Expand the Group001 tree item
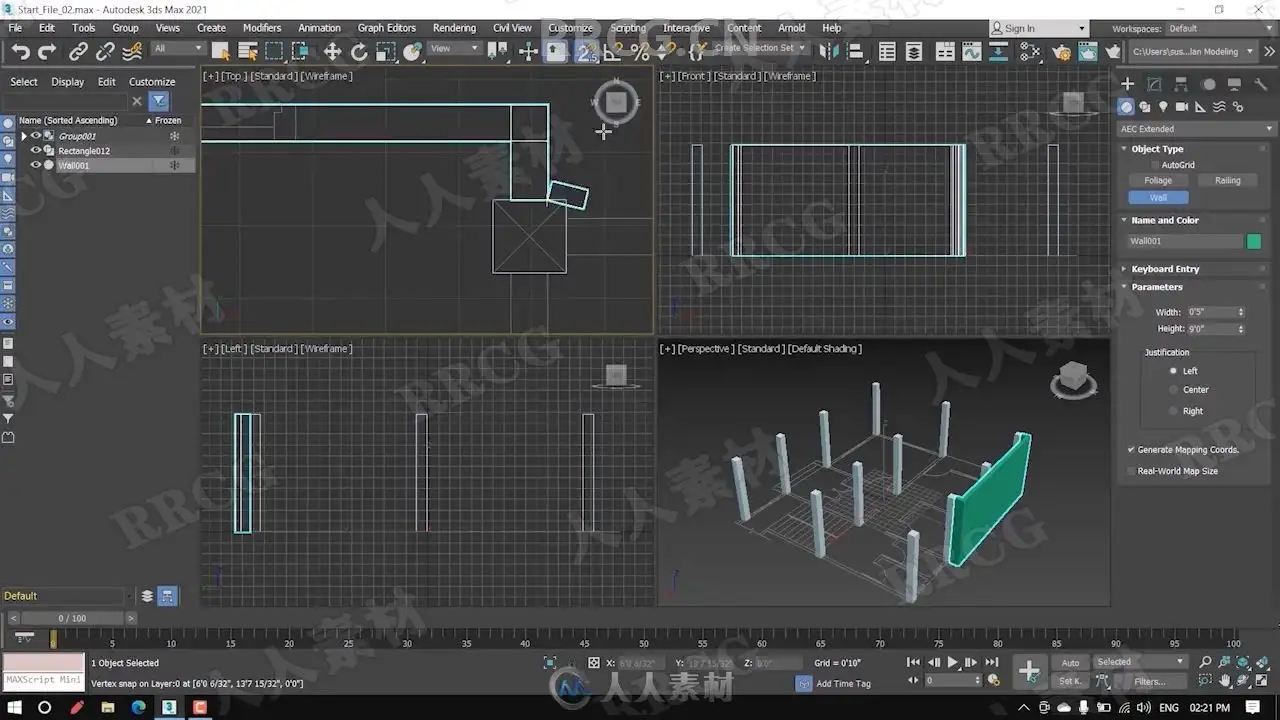This screenshot has height=720, width=1280. coord(24,136)
